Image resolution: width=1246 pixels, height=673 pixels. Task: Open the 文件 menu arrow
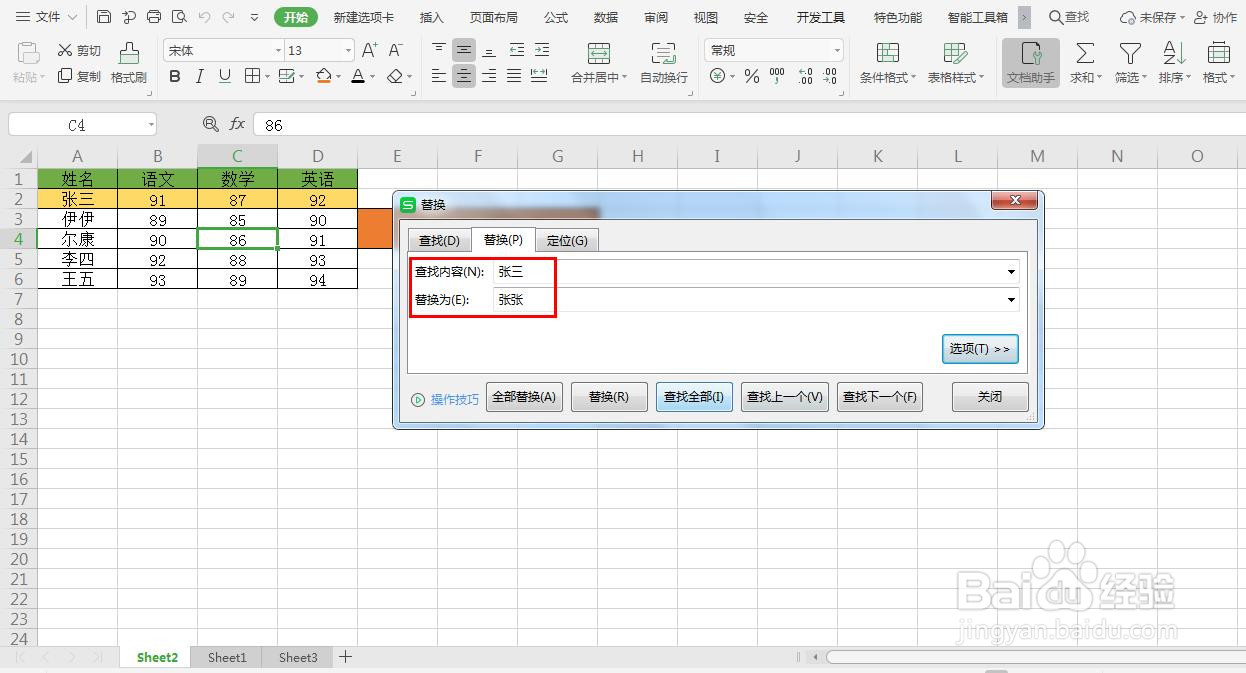point(70,17)
